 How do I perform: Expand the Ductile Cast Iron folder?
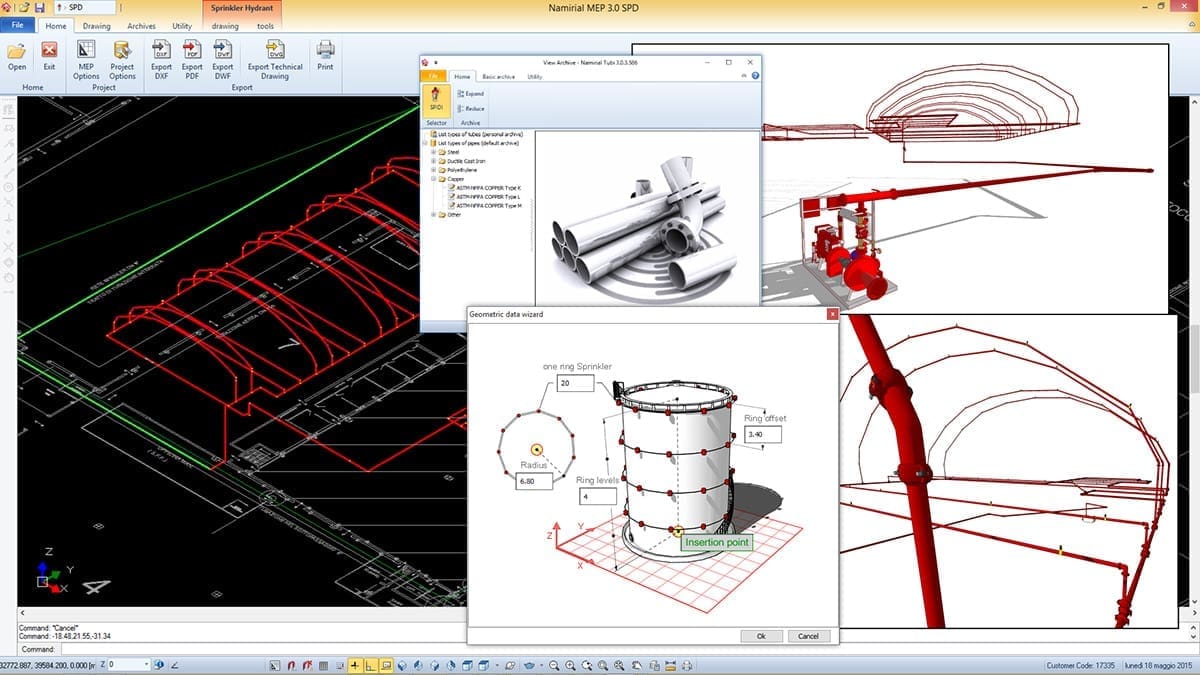click(434, 161)
